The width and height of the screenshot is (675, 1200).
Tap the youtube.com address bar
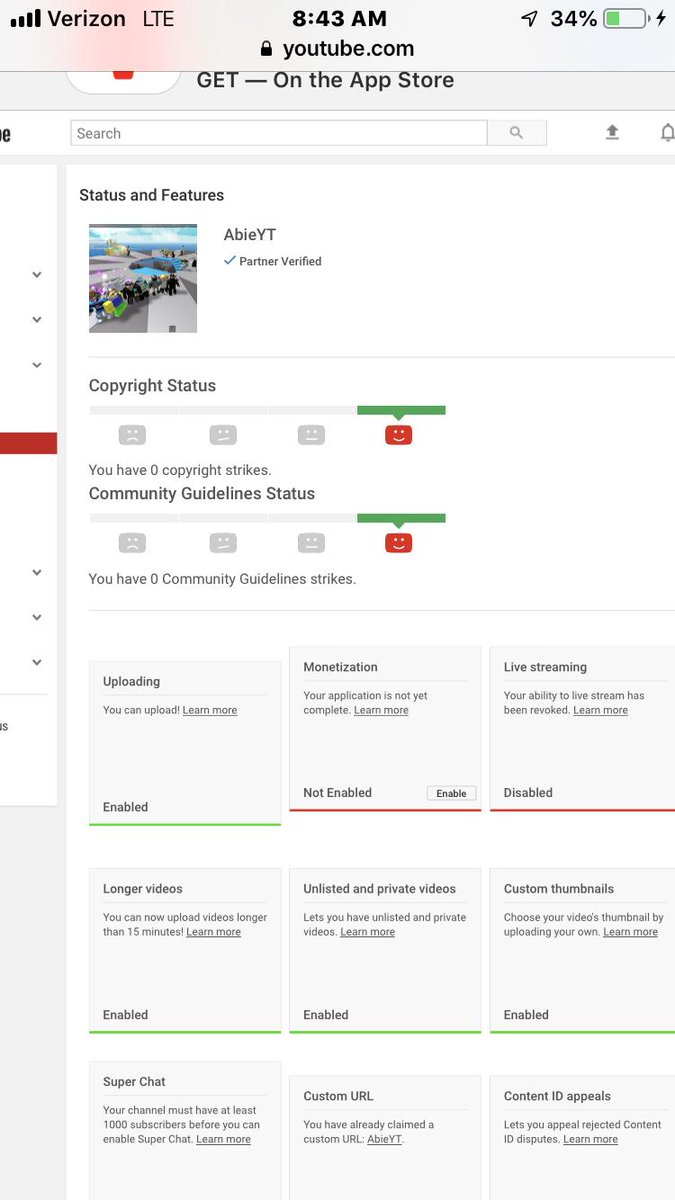click(337, 49)
